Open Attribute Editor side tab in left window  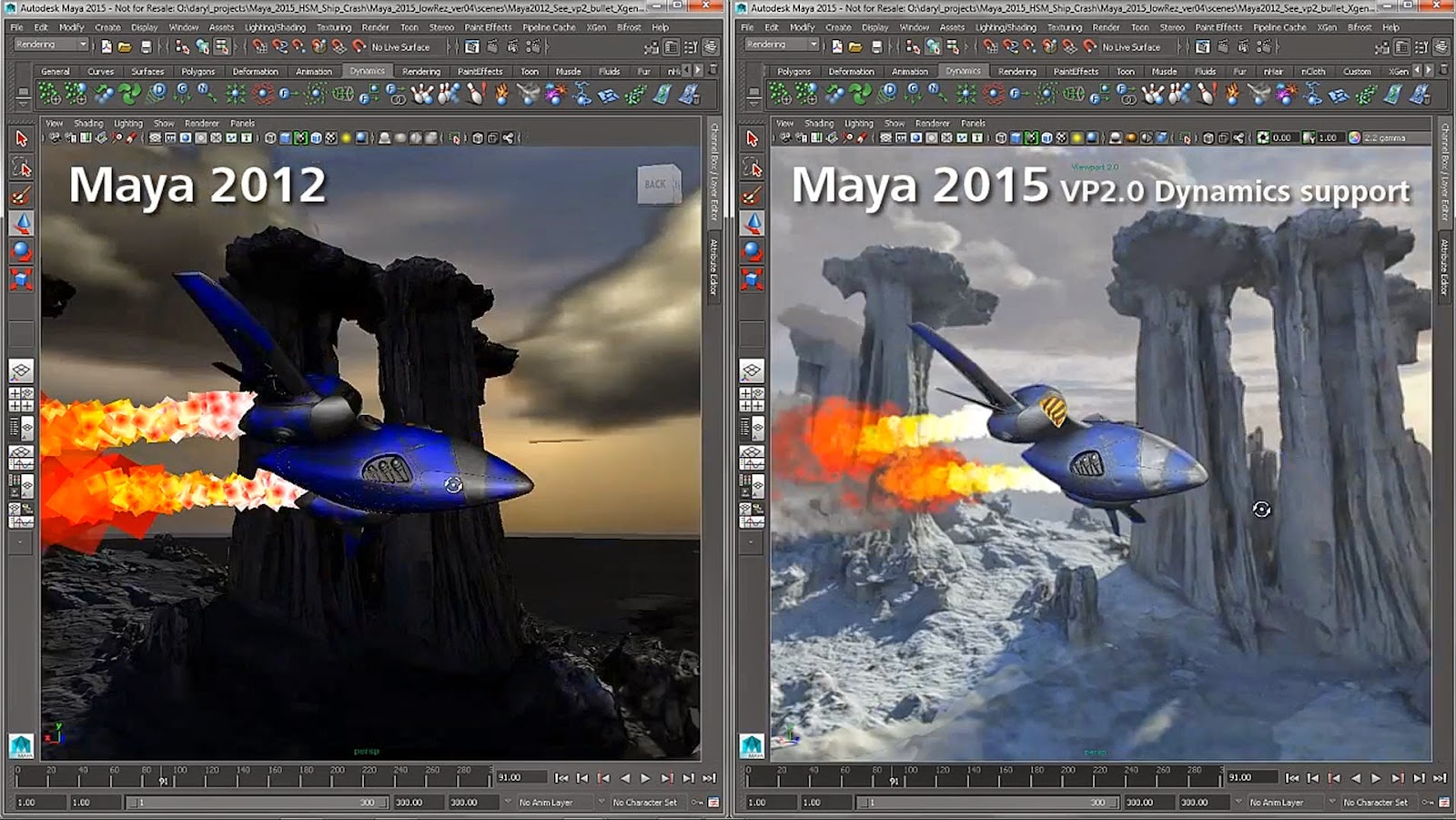point(714,267)
